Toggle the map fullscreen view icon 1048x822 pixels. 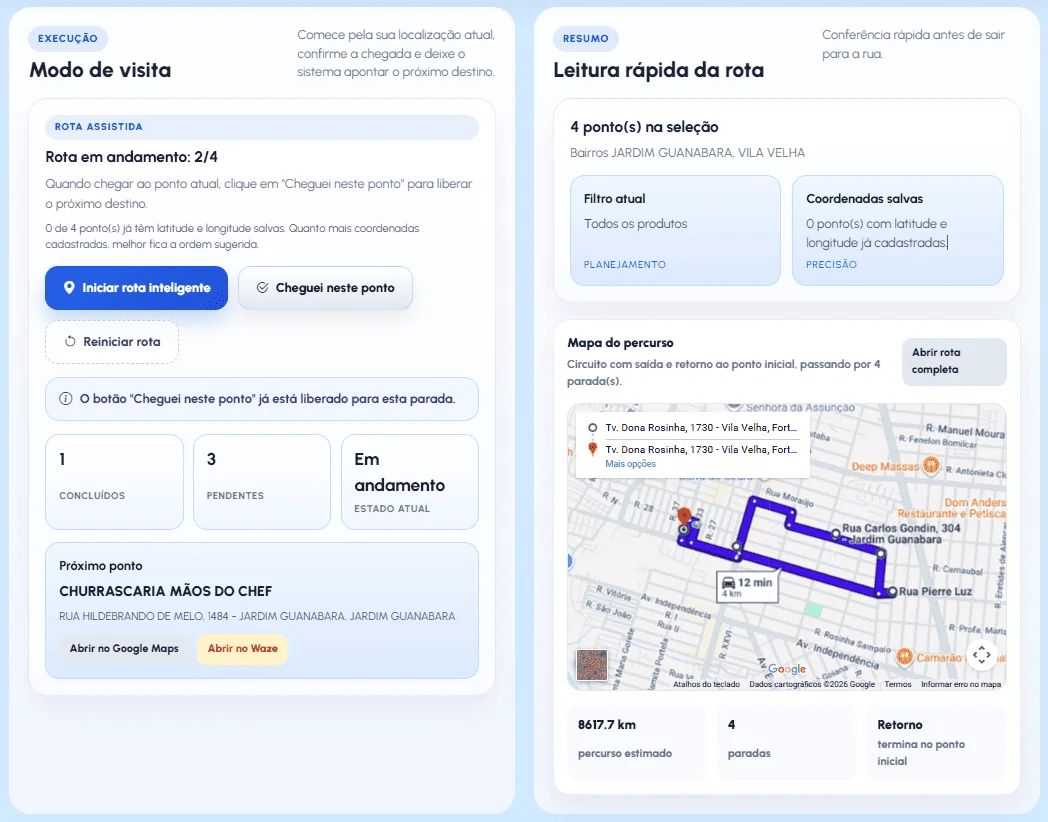pyautogui.click(x=981, y=655)
